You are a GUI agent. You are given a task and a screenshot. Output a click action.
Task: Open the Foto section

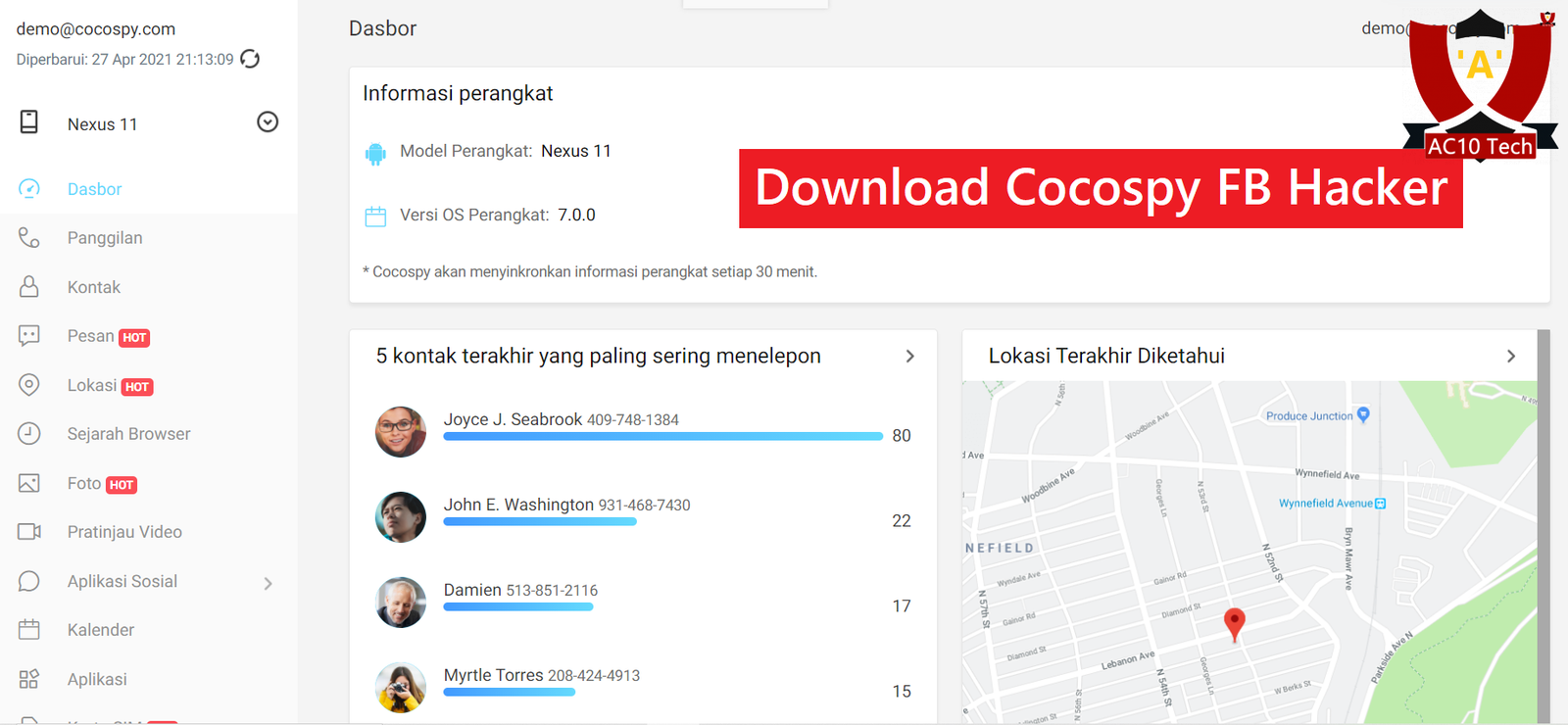click(x=83, y=483)
